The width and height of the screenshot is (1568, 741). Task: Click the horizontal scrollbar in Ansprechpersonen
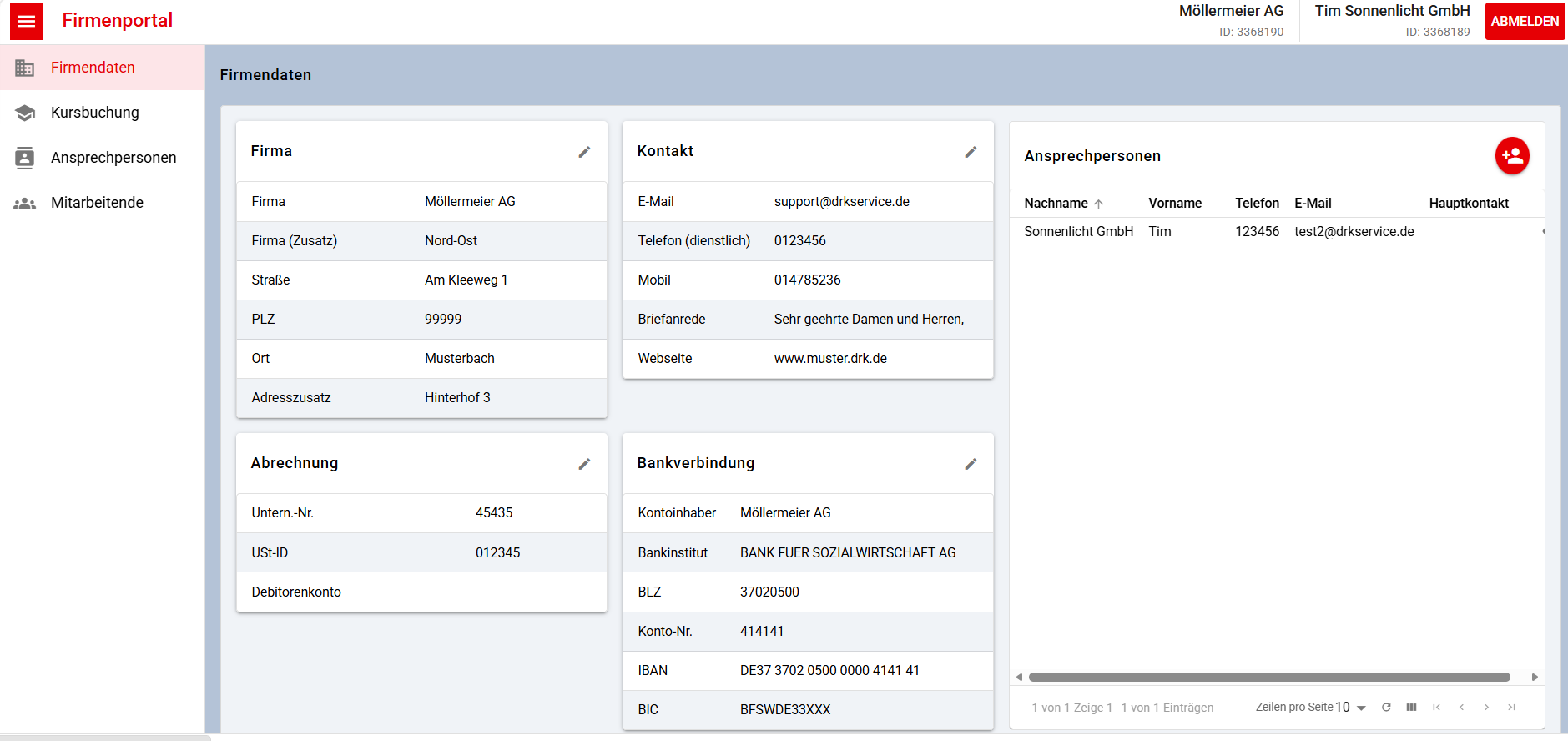[1269, 678]
